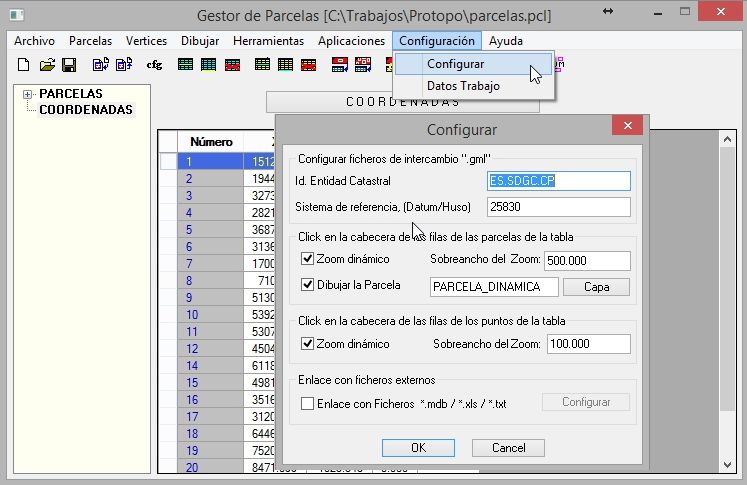Open the Aplicaciones menu
The width and height of the screenshot is (747, 485).
pos(352,41)
